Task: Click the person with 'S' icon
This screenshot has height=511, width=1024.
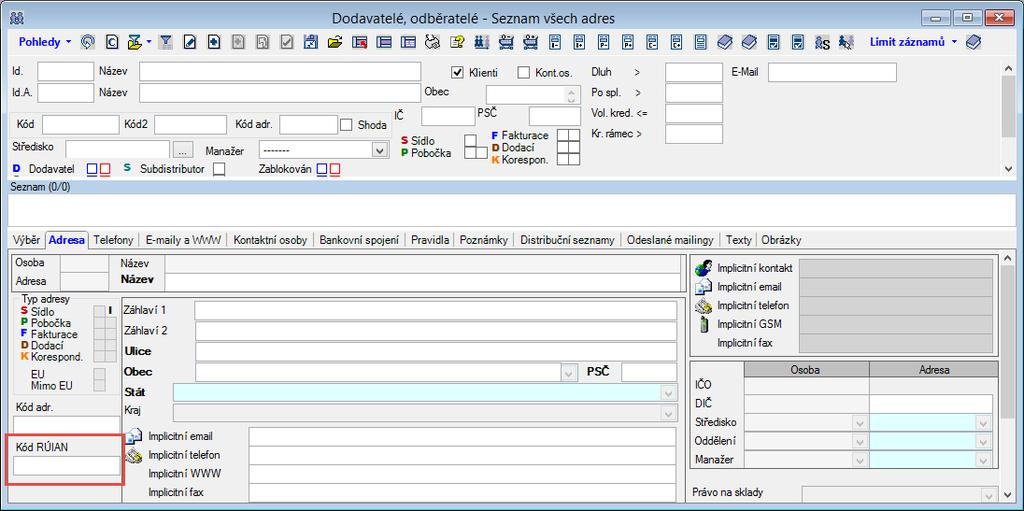Action: 822,42
